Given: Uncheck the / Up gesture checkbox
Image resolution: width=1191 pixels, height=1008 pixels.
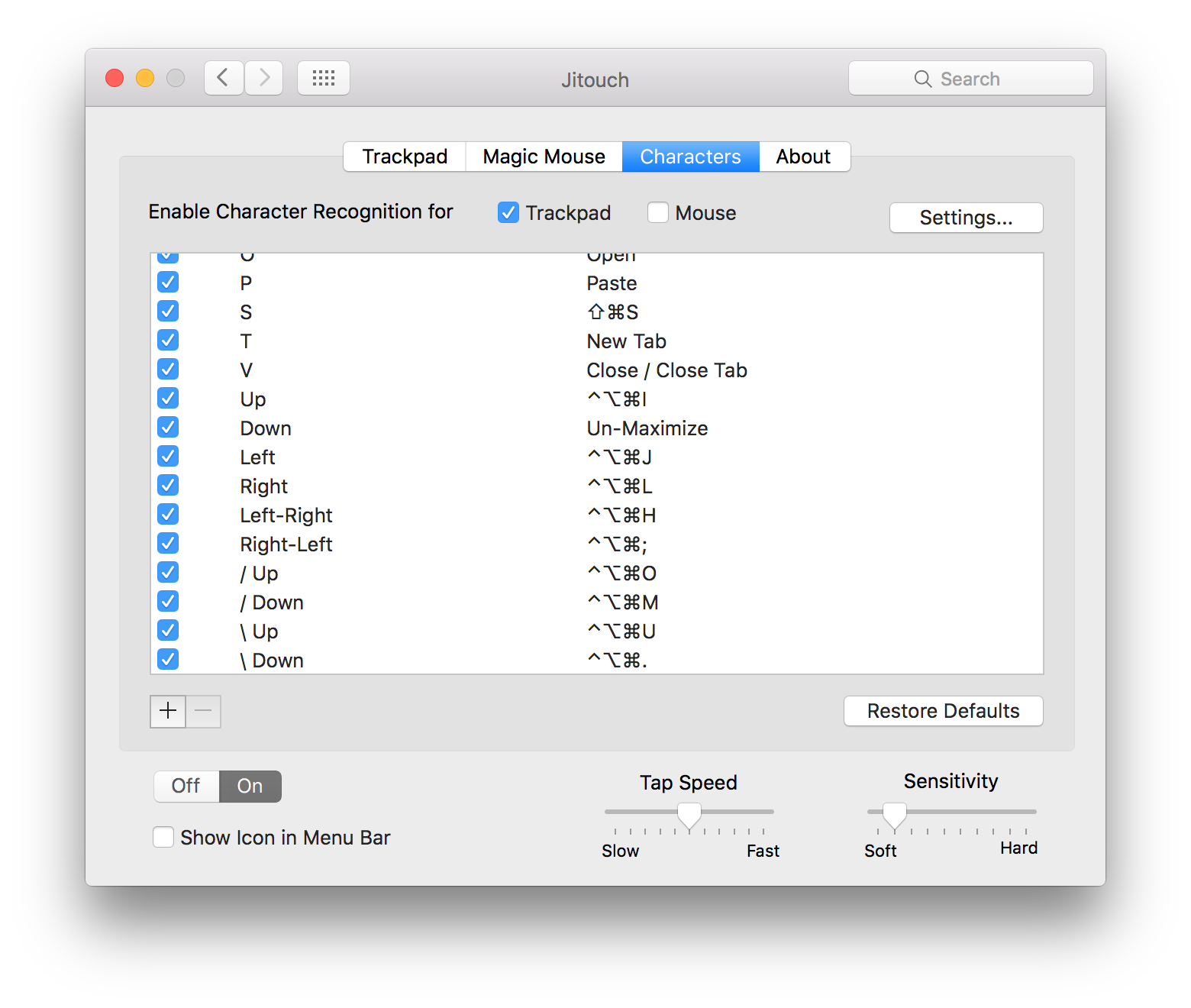Looking at the screenshot, I should 168,573.
